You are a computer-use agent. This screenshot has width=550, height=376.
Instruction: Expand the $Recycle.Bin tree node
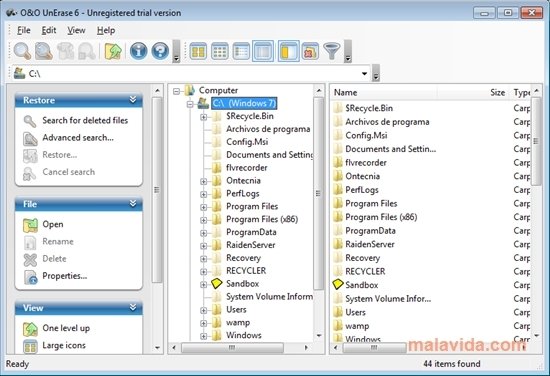tap(203, 117)
